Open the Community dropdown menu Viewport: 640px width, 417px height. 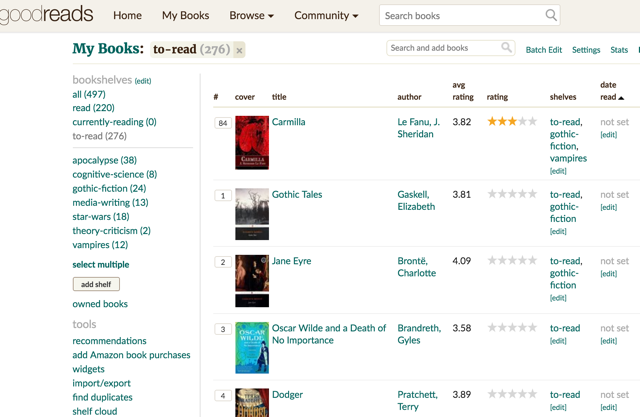pos(326,16)
